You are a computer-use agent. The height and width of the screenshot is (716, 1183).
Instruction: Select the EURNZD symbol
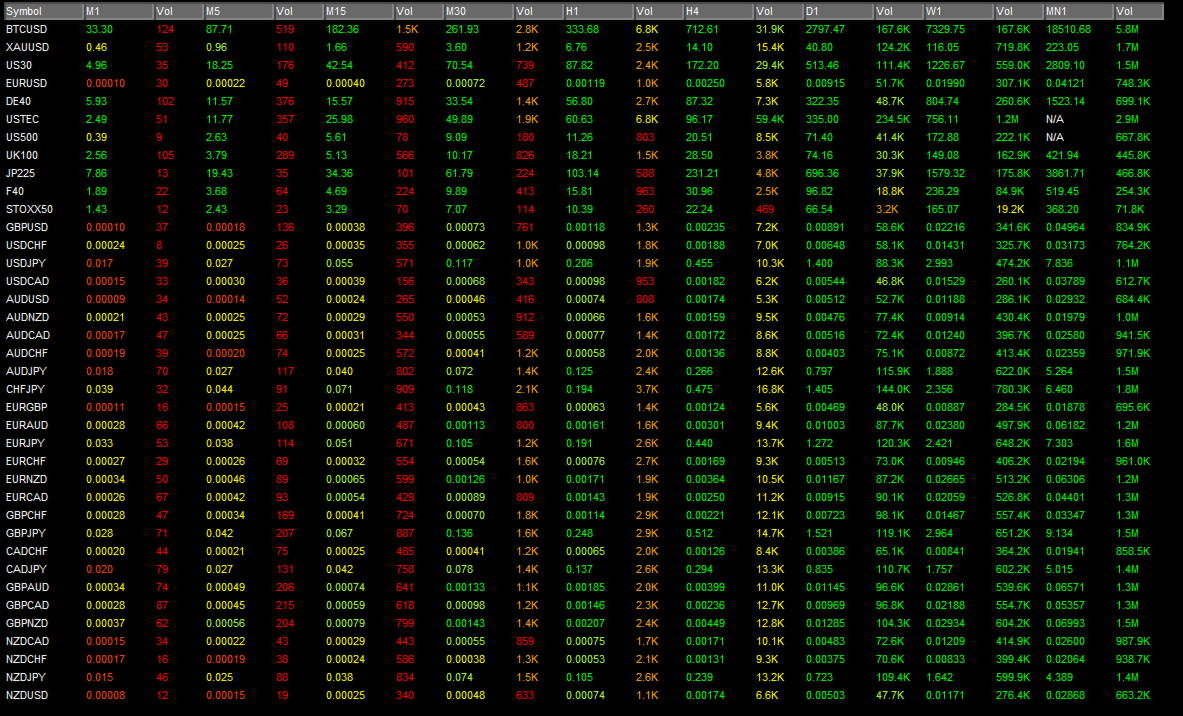click(26, 479)
